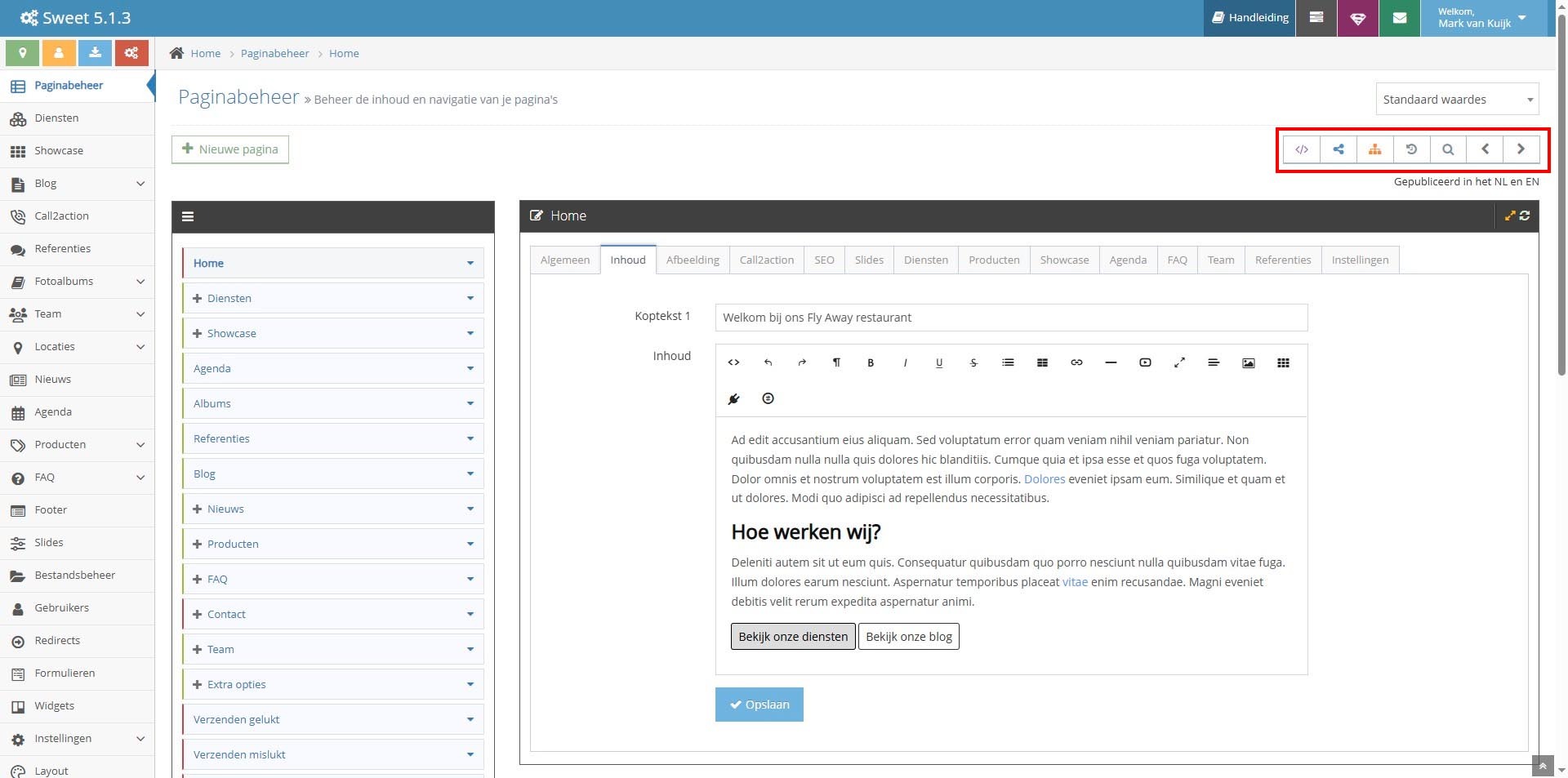Go to previous page arrow
This screenshot has width=1568, height=778.
pyautogui.click(x=1485, y=149)
